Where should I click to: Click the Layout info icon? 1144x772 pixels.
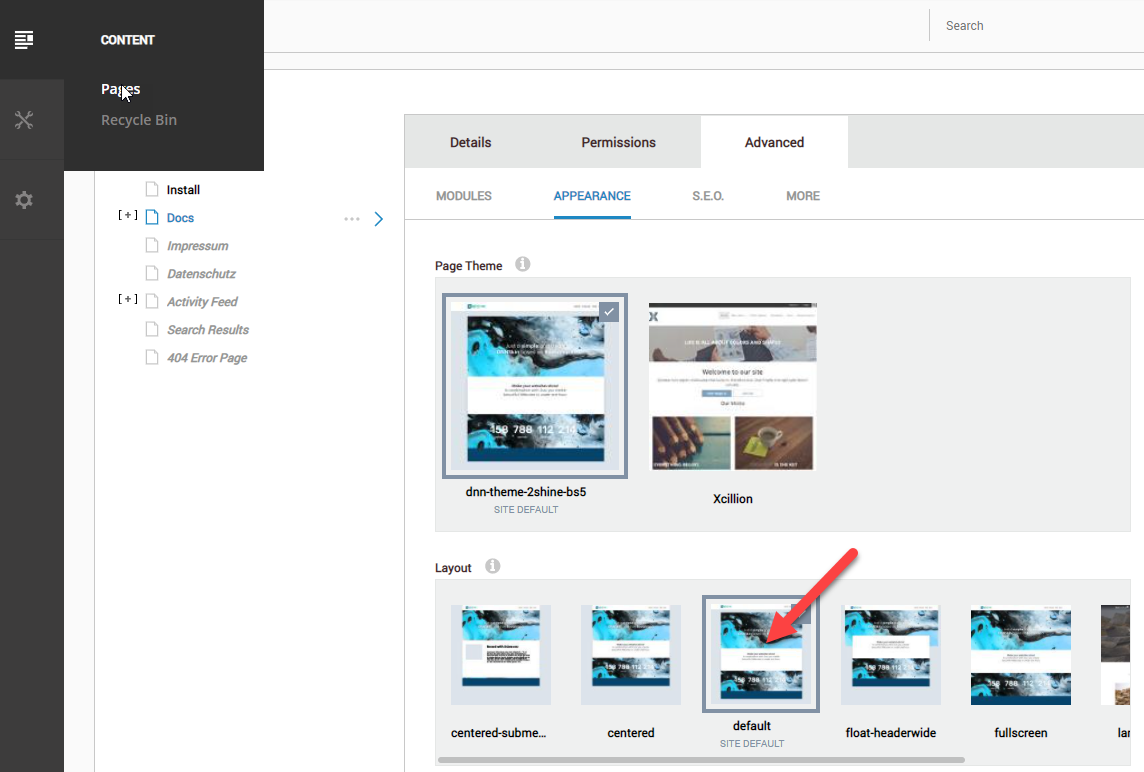click(492, 567)
